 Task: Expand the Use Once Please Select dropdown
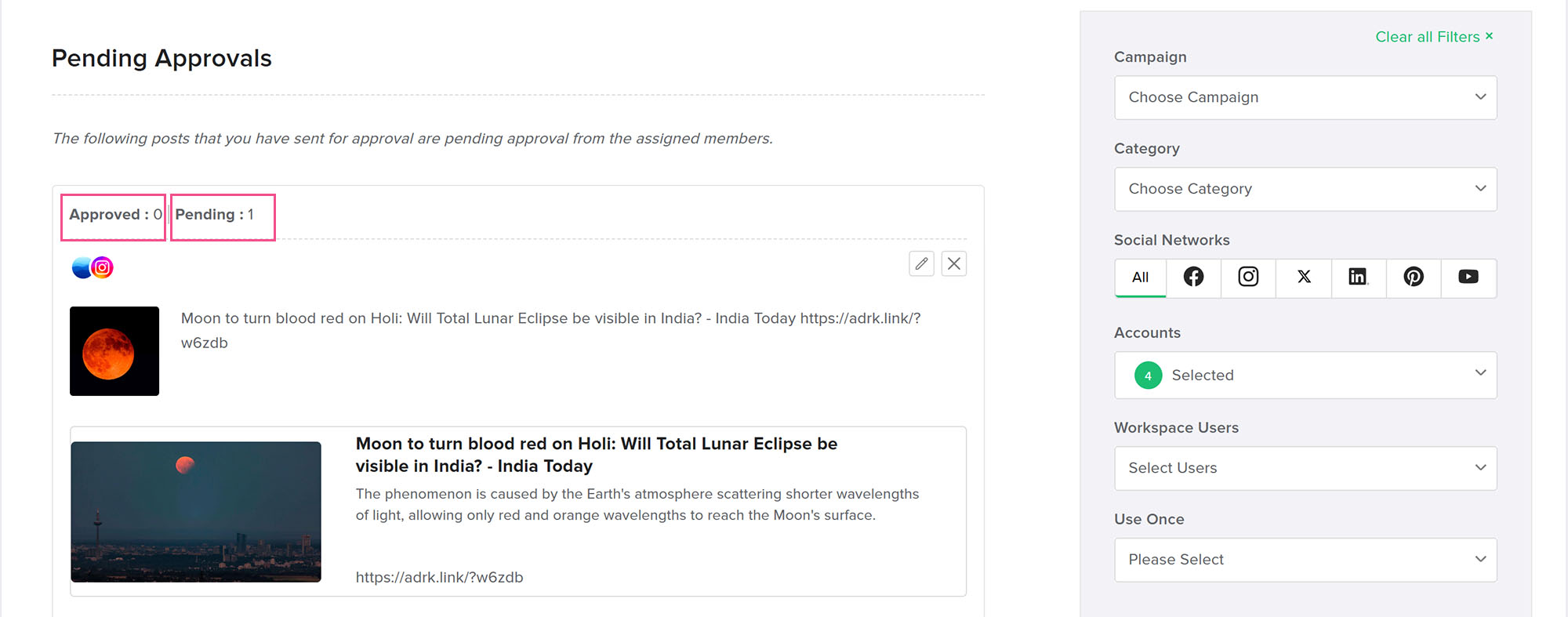(1305, 560)
